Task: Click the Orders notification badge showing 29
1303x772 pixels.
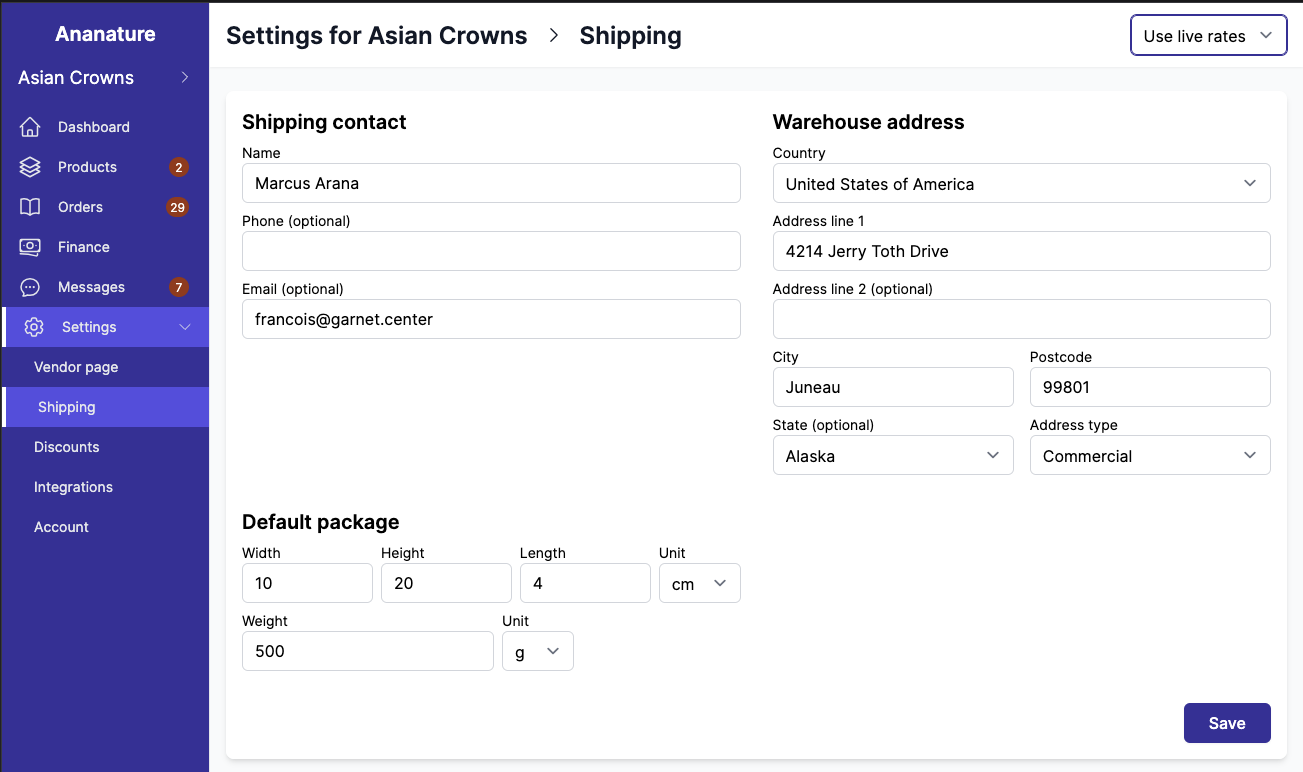Action: point(178,207)
